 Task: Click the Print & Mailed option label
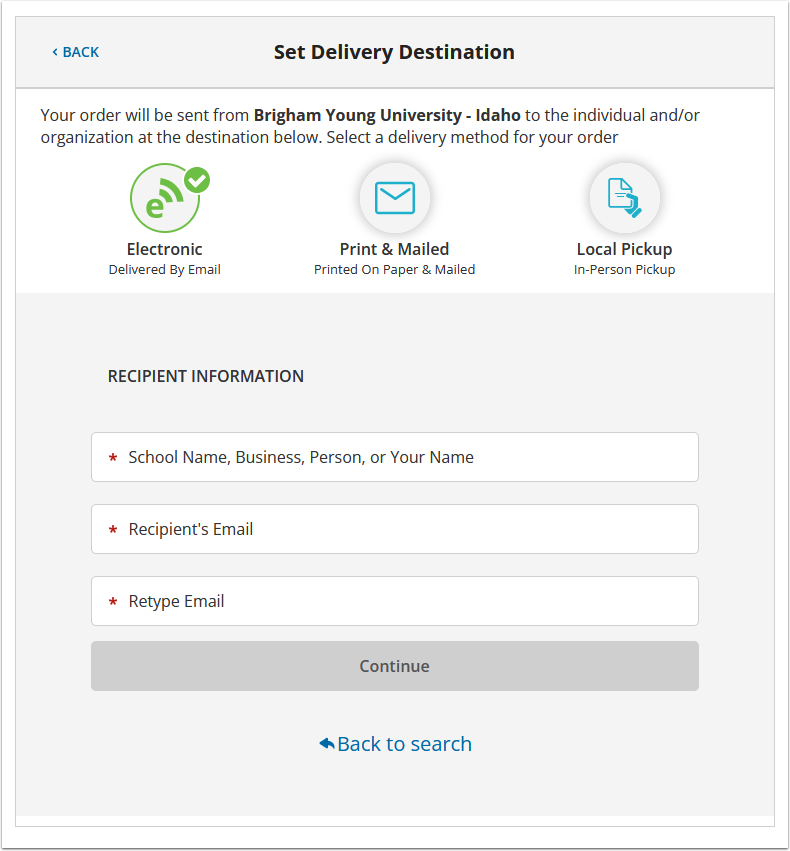click(x=394, y=249)
